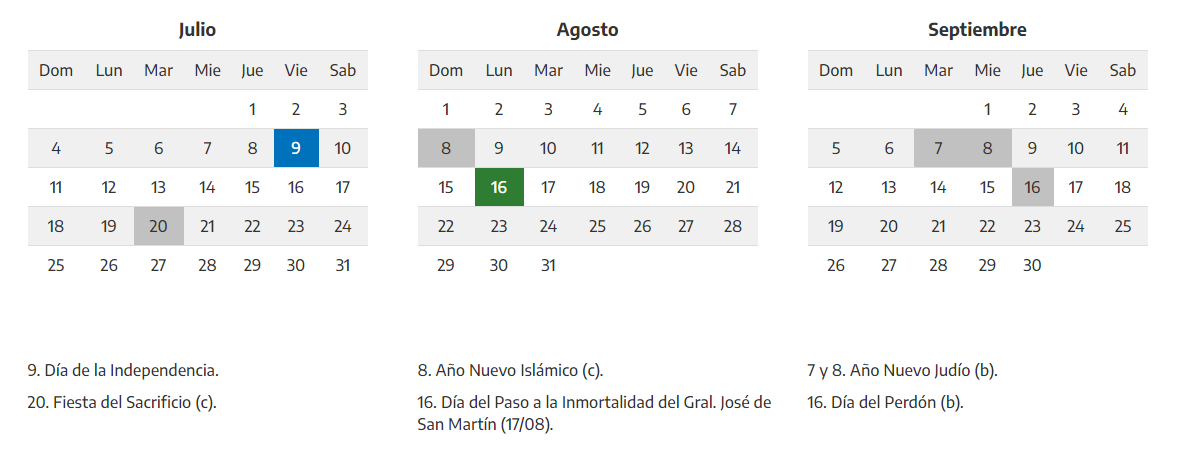Image resolution: width=1178 pixels, height=454 pixels.
Task: Select the Agosto month heading
Action: click(x=587, y=30)
